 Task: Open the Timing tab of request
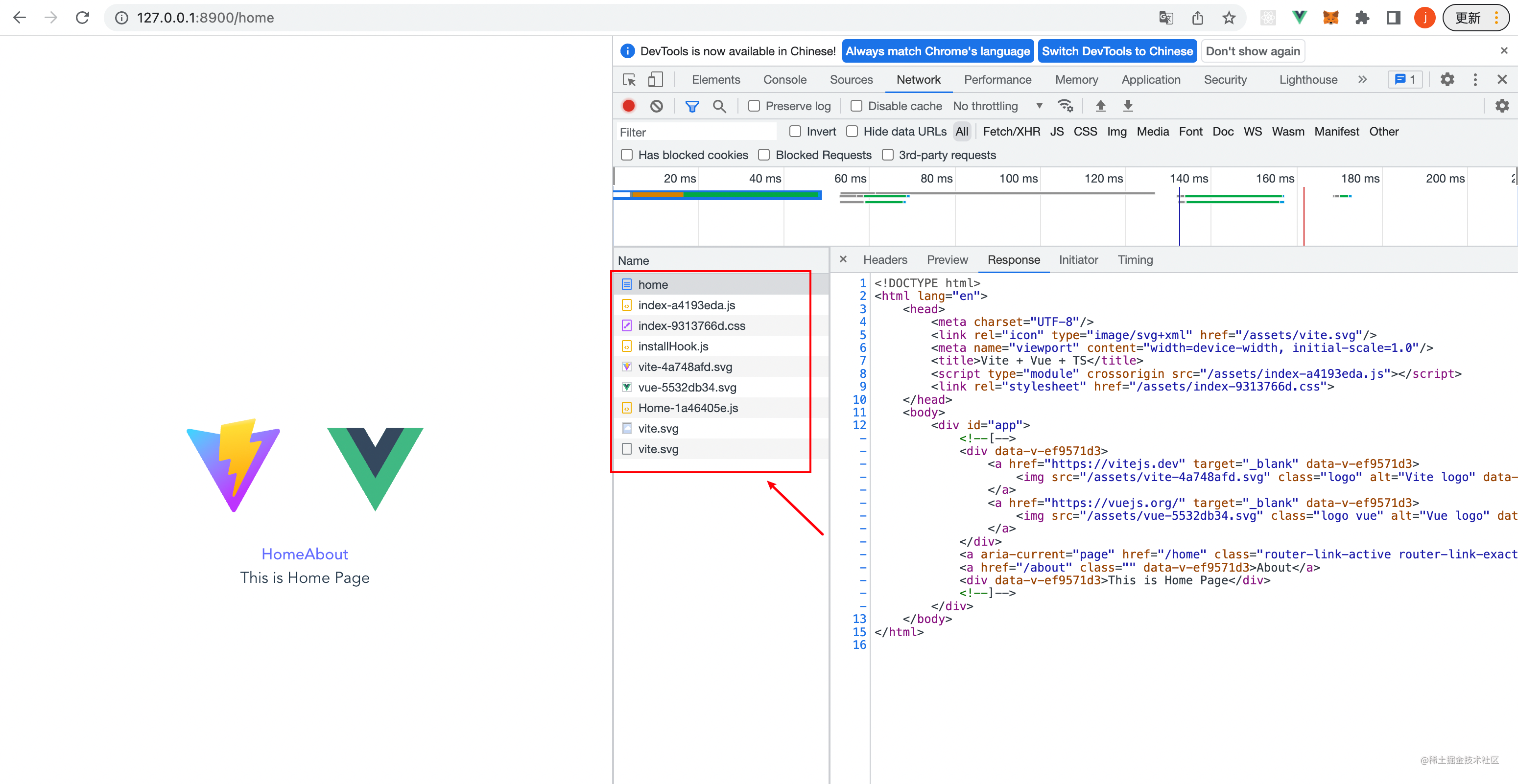click(1135, 260)
